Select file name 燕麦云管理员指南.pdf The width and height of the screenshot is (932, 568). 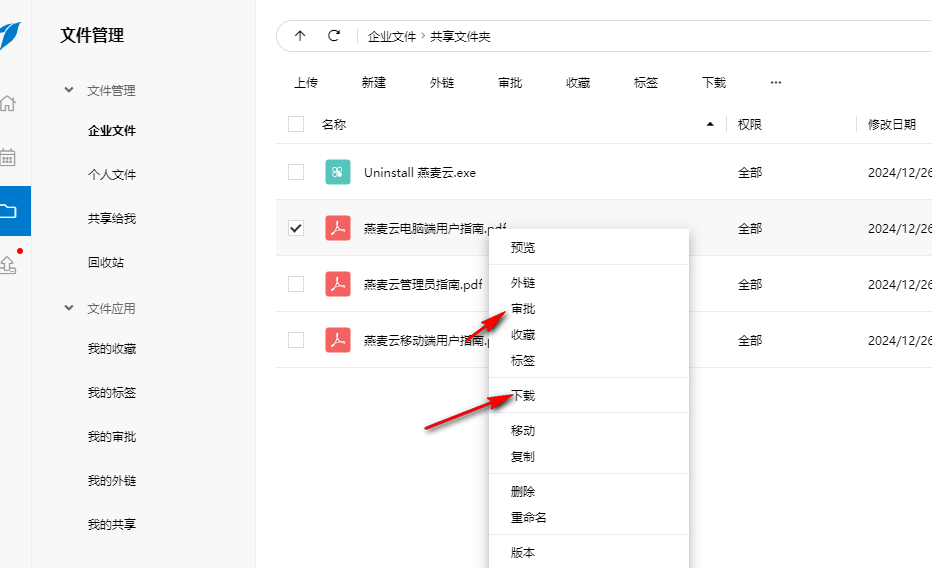tap(423, 284)
